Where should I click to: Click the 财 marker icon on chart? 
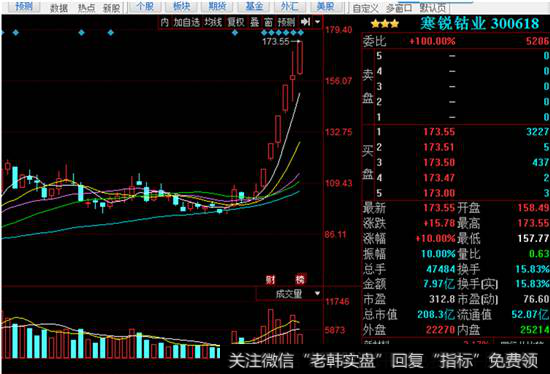tap(270, 280)
